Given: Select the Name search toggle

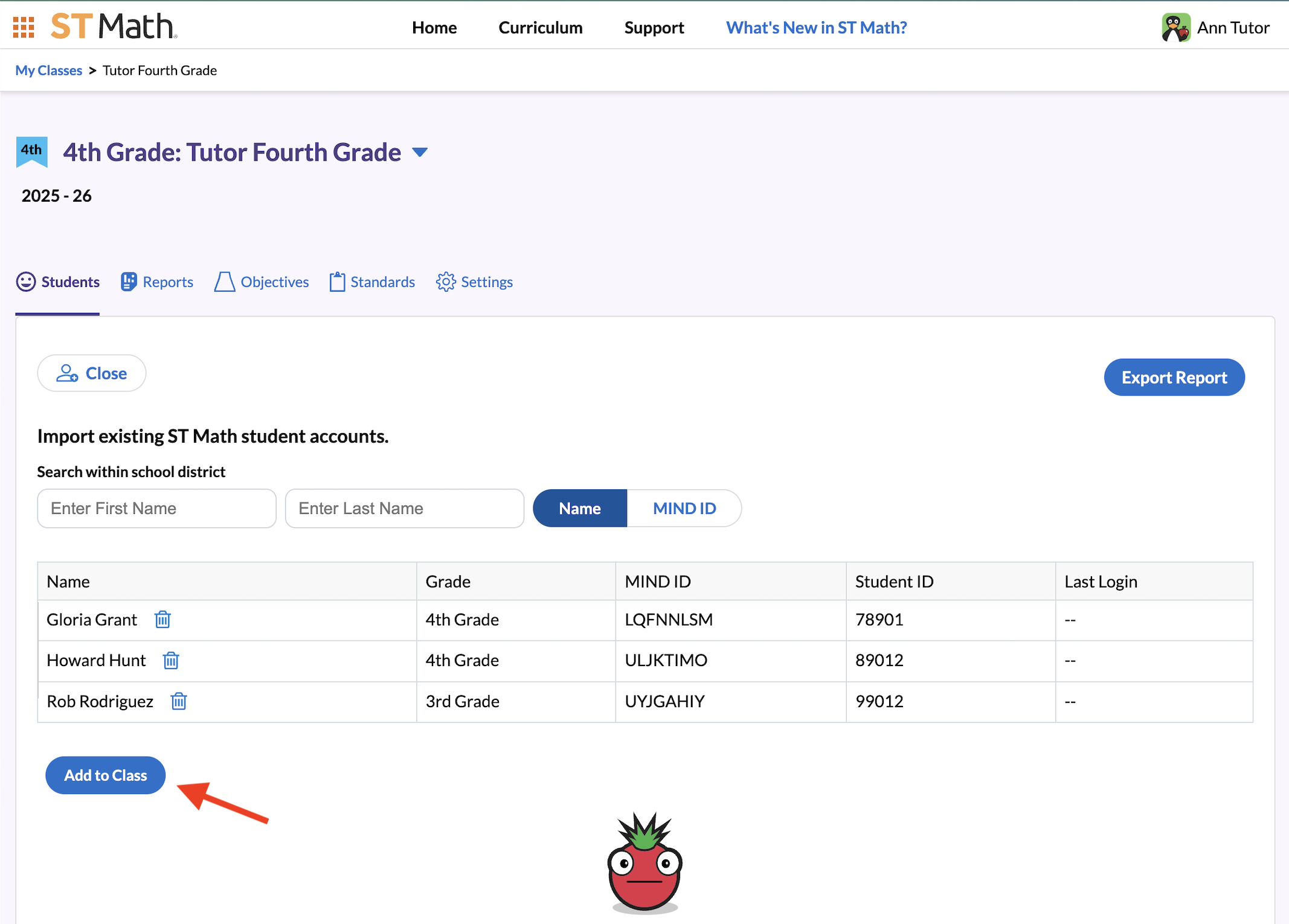Looking at the screenshot, I should [x=579, y=508].
